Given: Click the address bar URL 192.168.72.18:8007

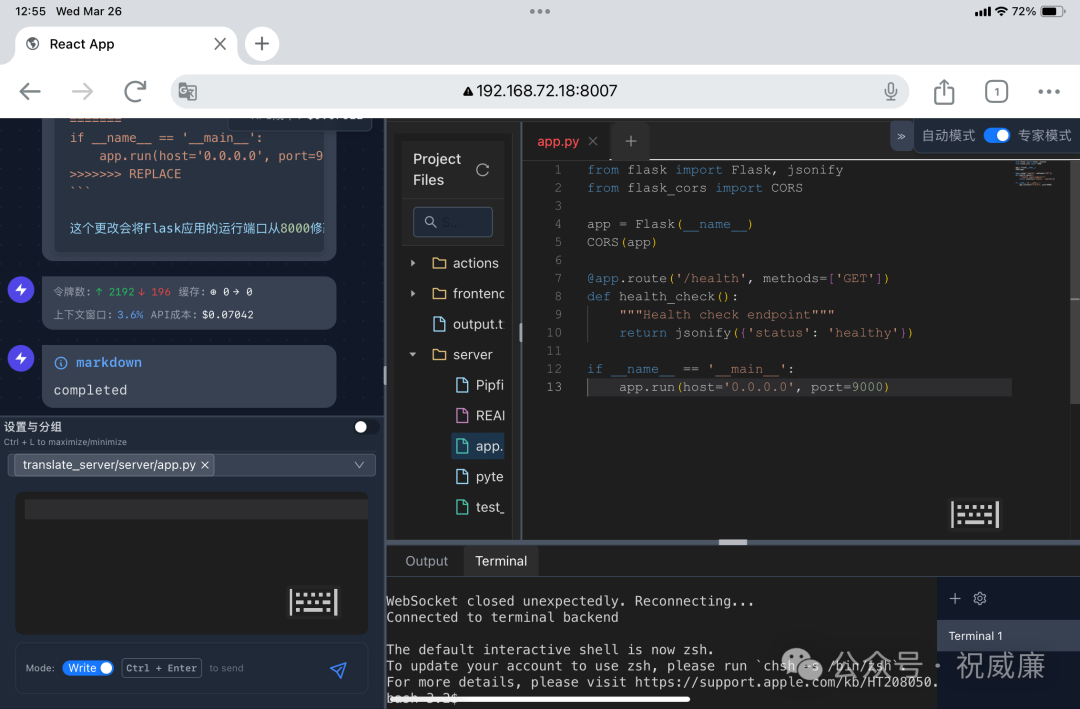Looking at the screenshot, I should (540, 91).
